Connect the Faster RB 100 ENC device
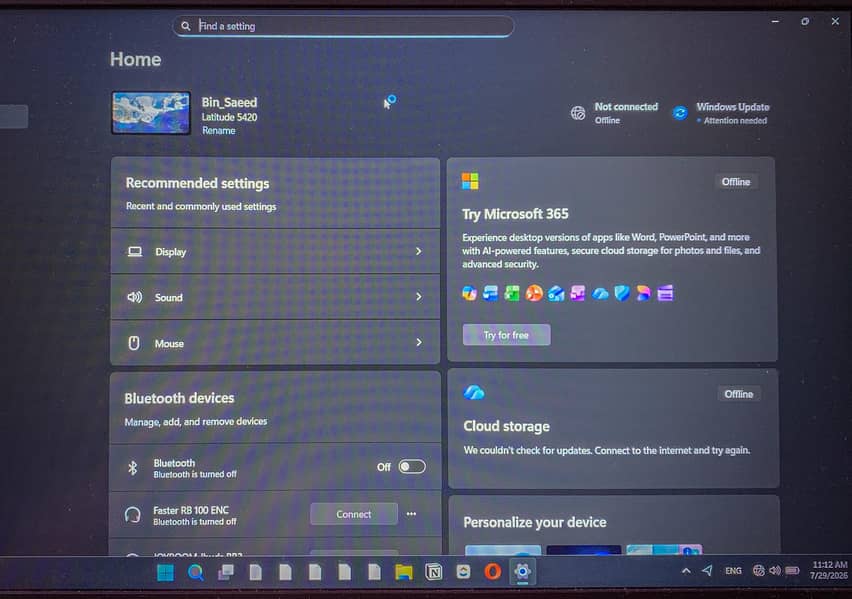852x599 pixels. pos(354,514)
